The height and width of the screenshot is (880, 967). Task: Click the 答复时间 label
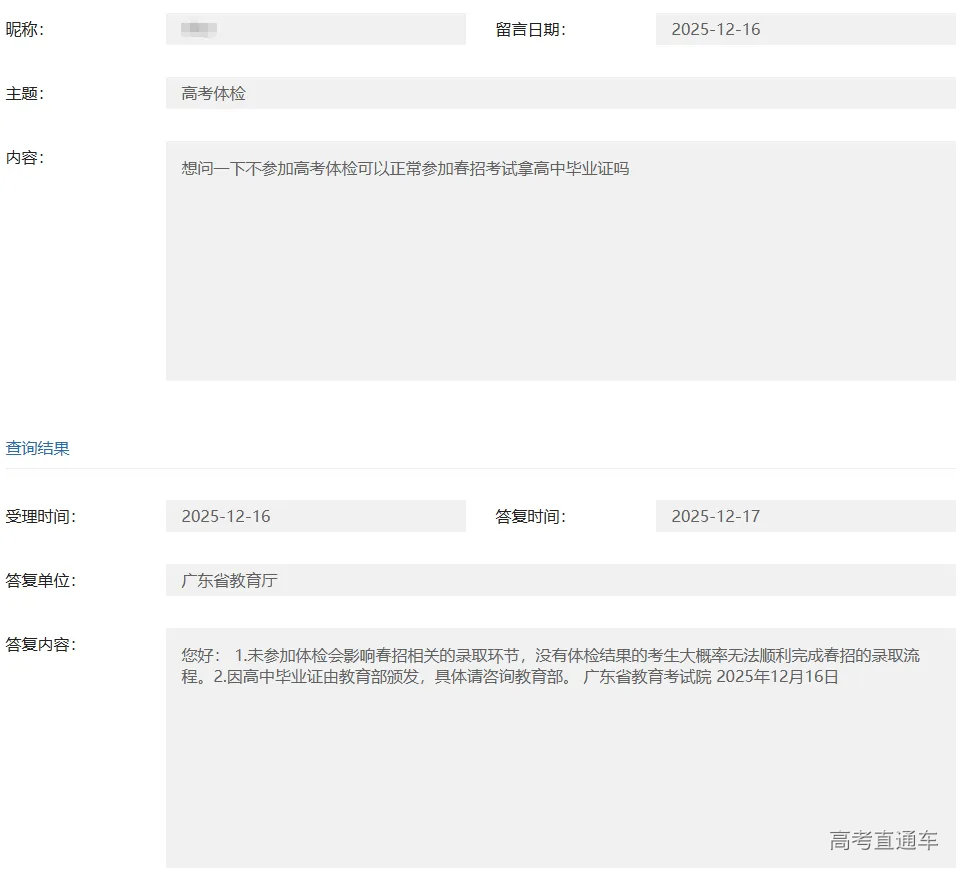coord(530,516)
